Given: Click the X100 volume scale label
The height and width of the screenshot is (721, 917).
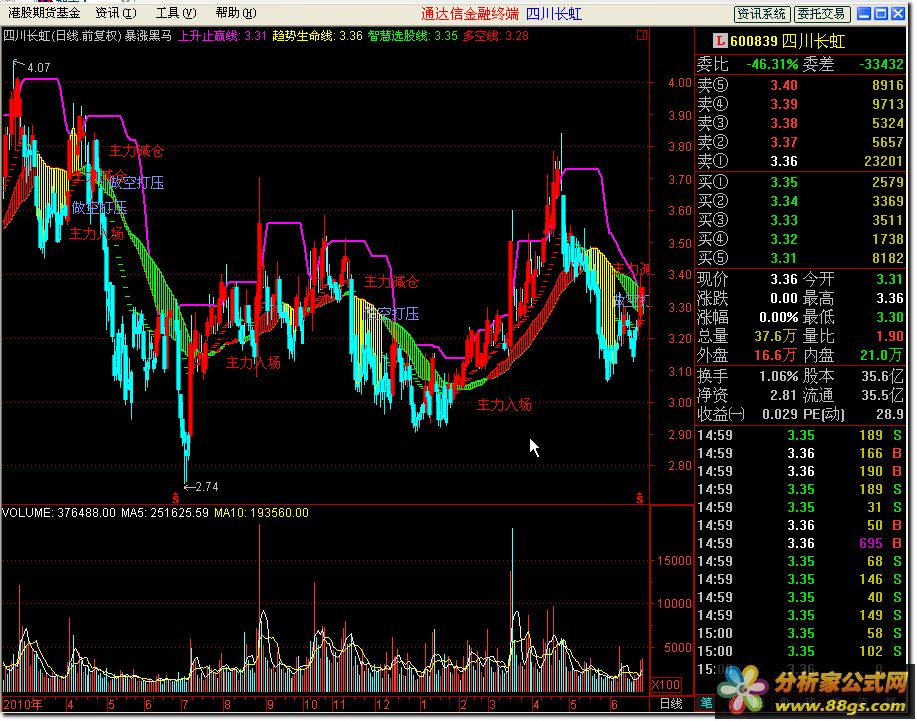Looking at the screenshot, I should point(666,684).
